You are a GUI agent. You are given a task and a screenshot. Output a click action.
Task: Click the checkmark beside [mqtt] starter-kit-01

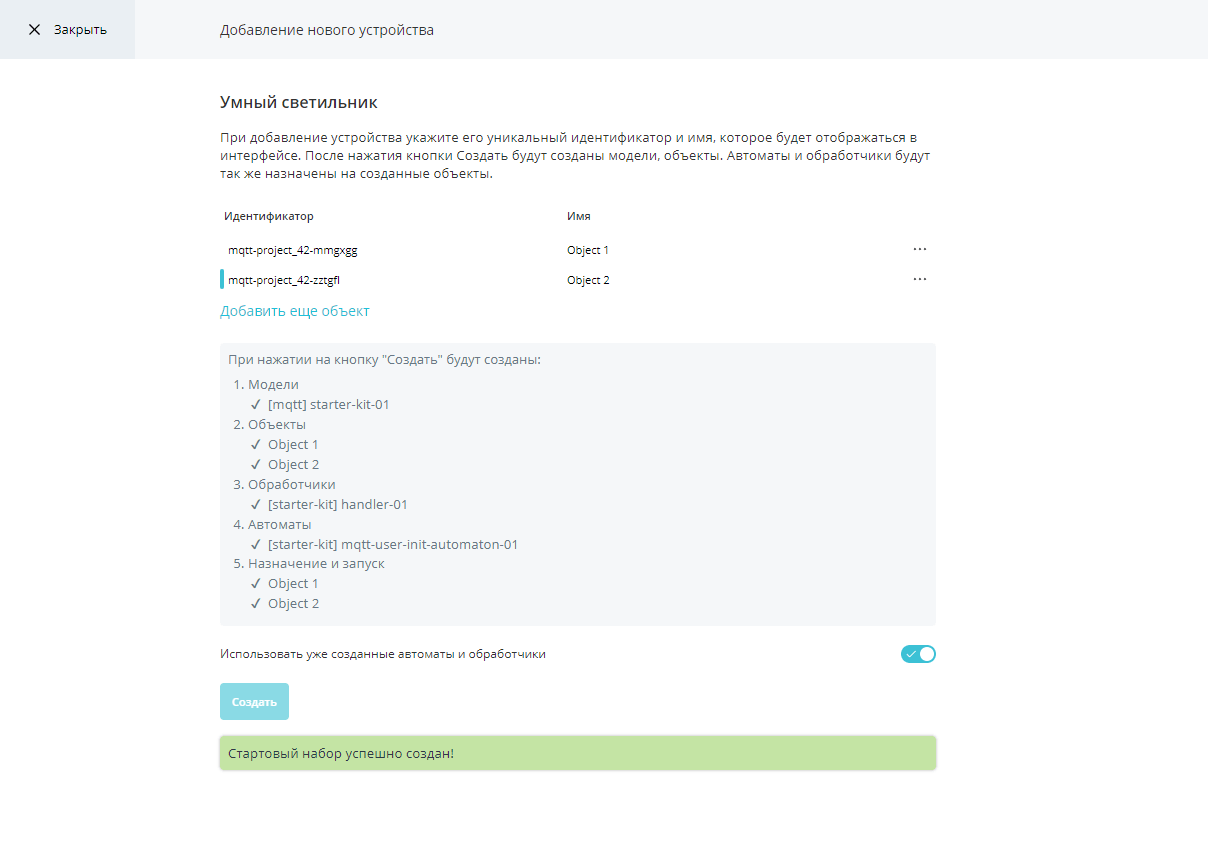click(256, 405)
